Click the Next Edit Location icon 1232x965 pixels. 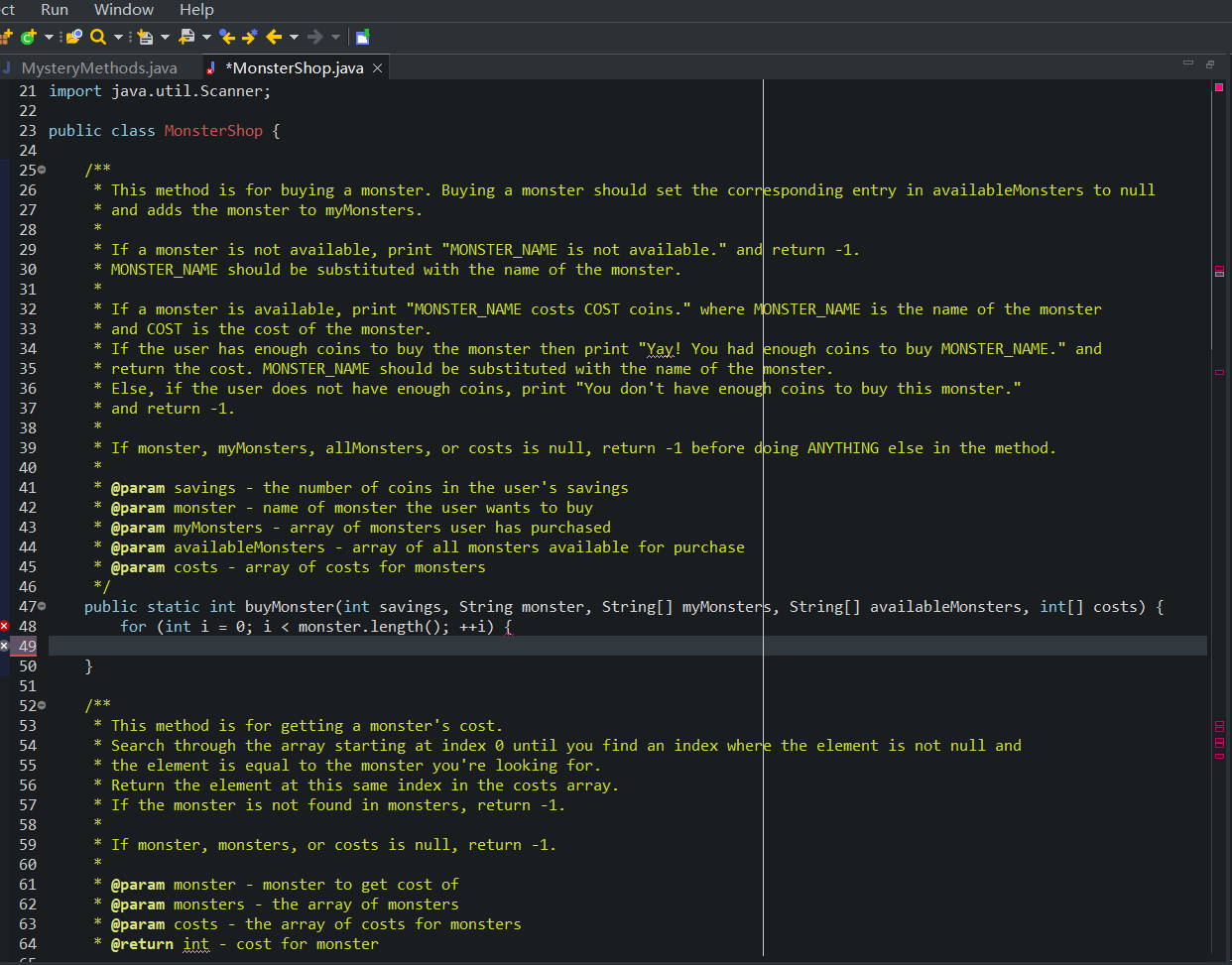pos(249,37)
